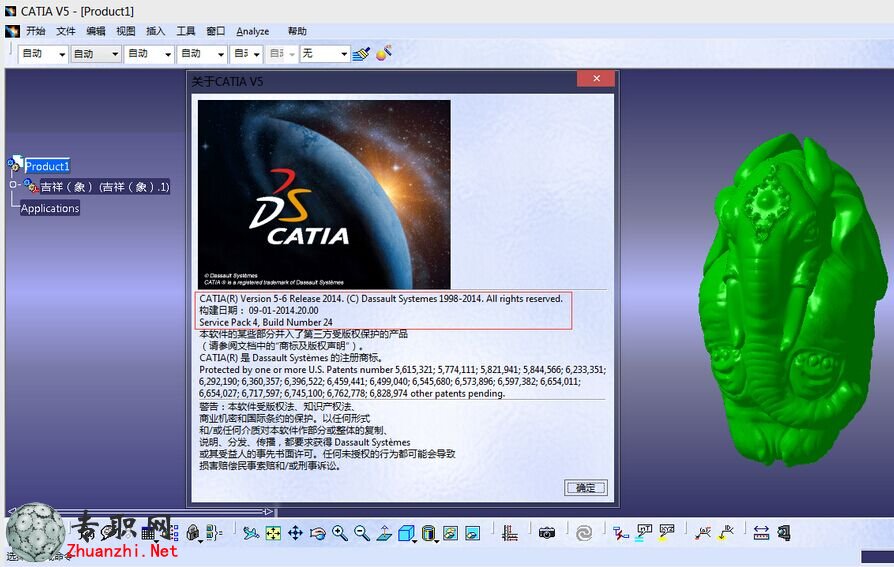The image size is (894, 567).
Task: Open the 窗口 menu
Action: pos(215,31)
